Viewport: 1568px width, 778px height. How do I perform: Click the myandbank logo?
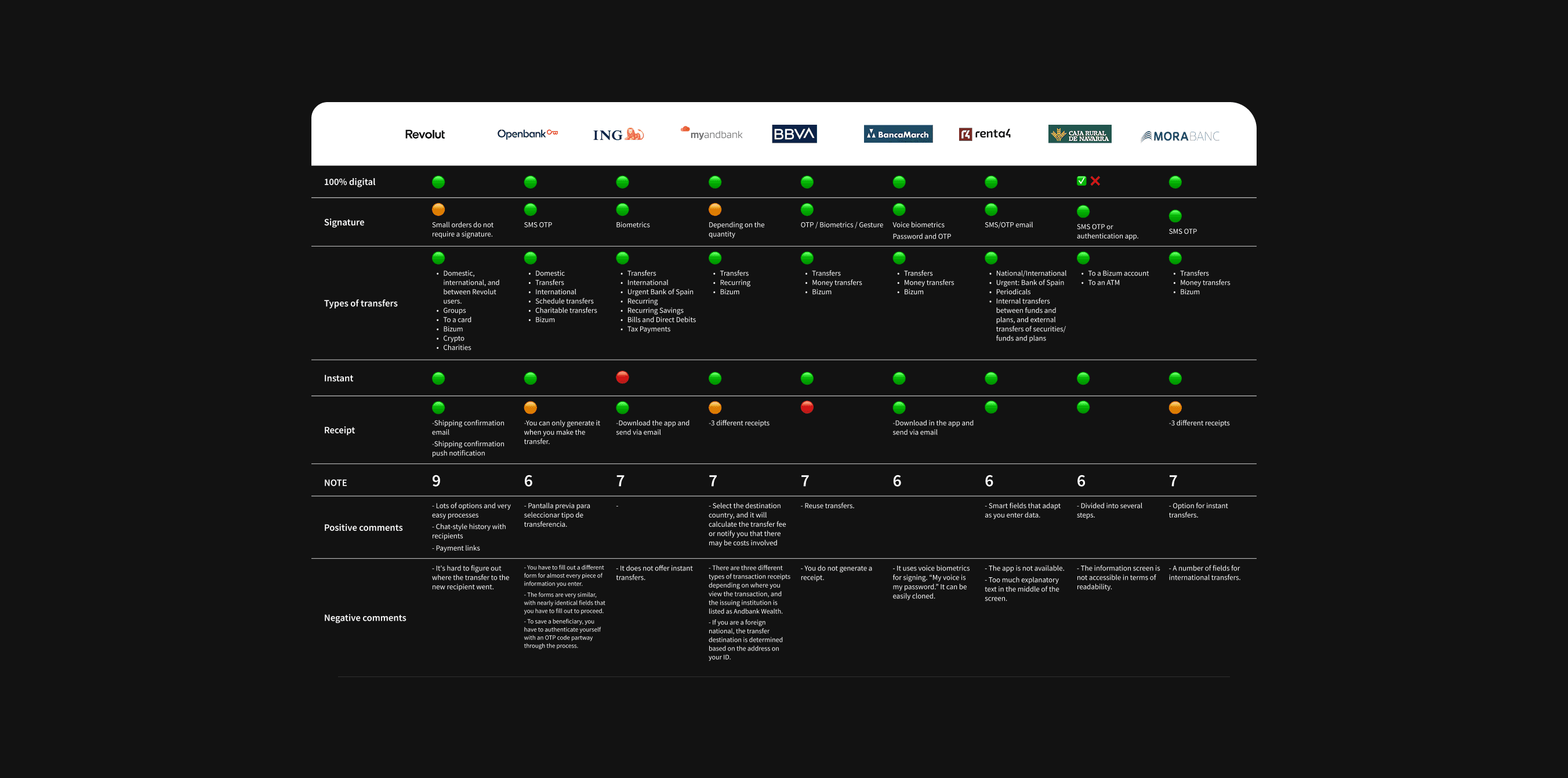(711, 133)
